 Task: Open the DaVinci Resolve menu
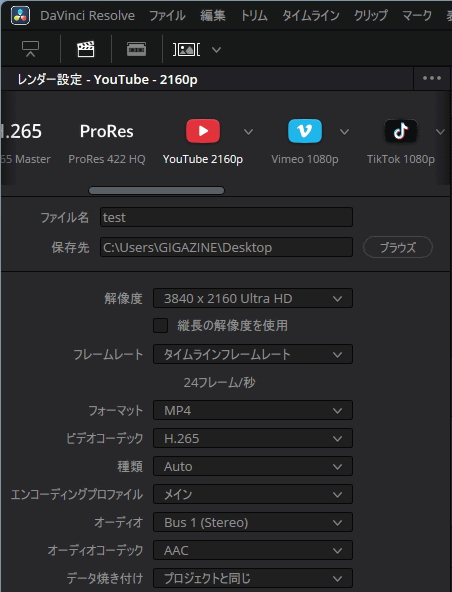(87, 15)
